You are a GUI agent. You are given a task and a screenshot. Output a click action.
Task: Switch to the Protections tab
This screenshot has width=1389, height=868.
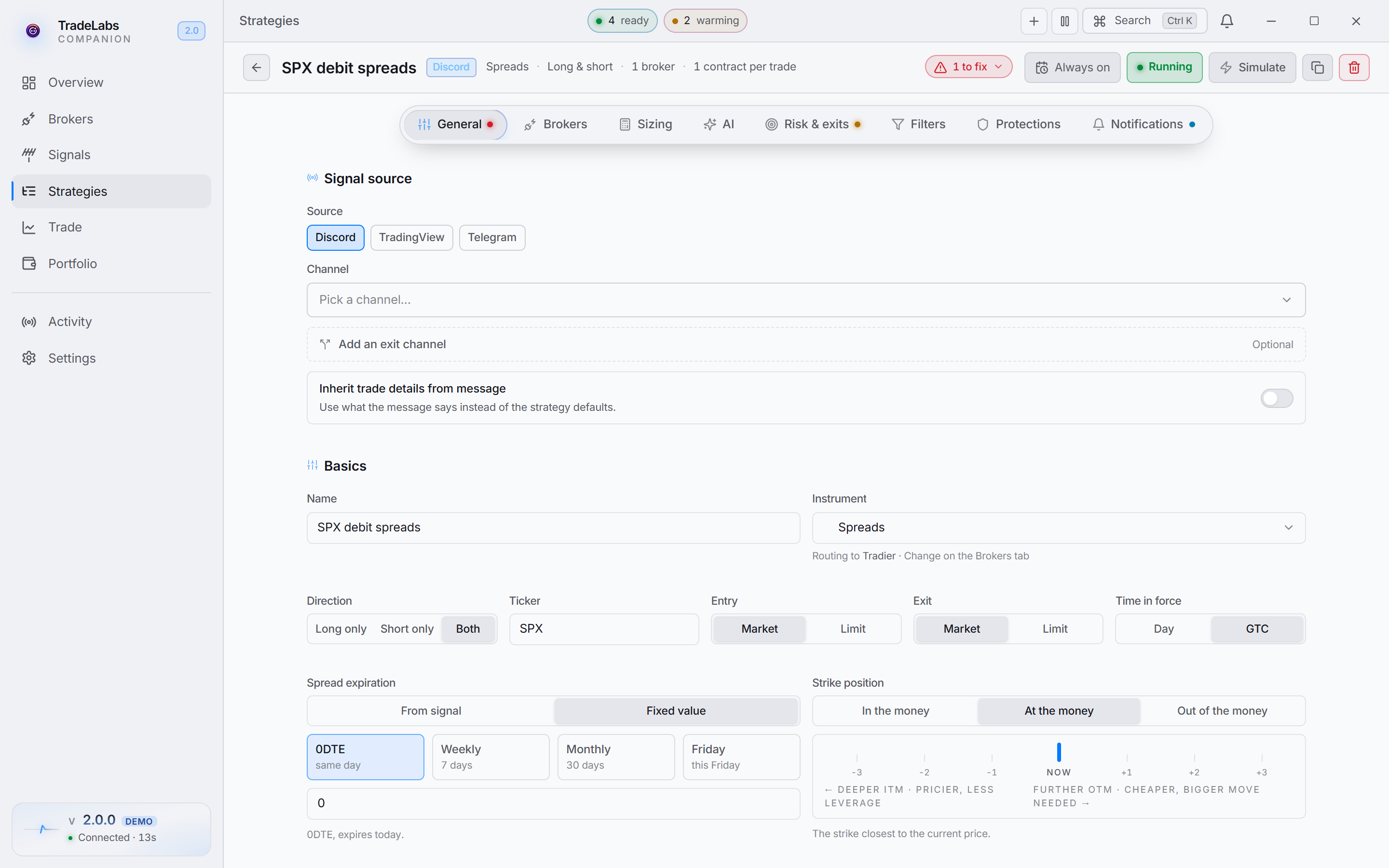[x=1019, y=124]
